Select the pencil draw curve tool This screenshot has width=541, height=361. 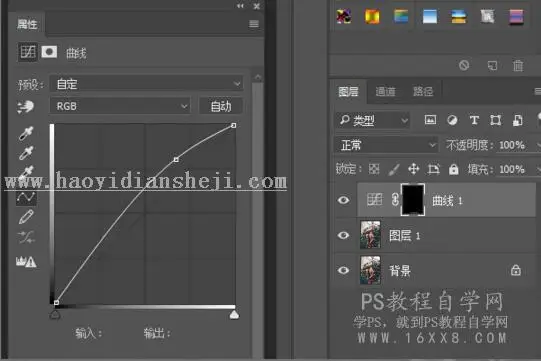tap(26, 217)
